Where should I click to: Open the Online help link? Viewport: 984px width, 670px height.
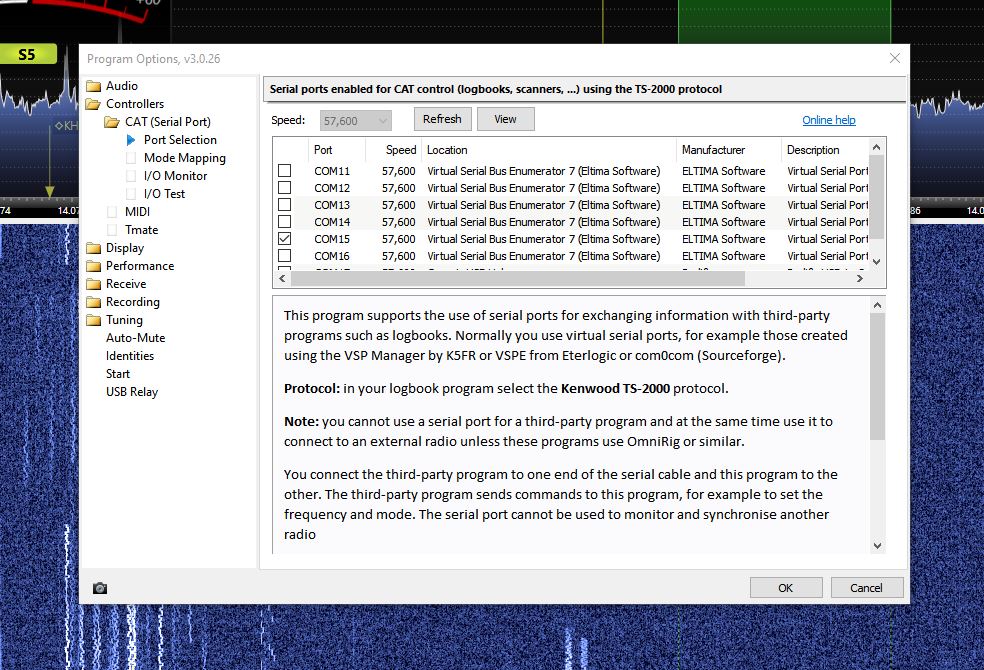click(x=828, y=120)
